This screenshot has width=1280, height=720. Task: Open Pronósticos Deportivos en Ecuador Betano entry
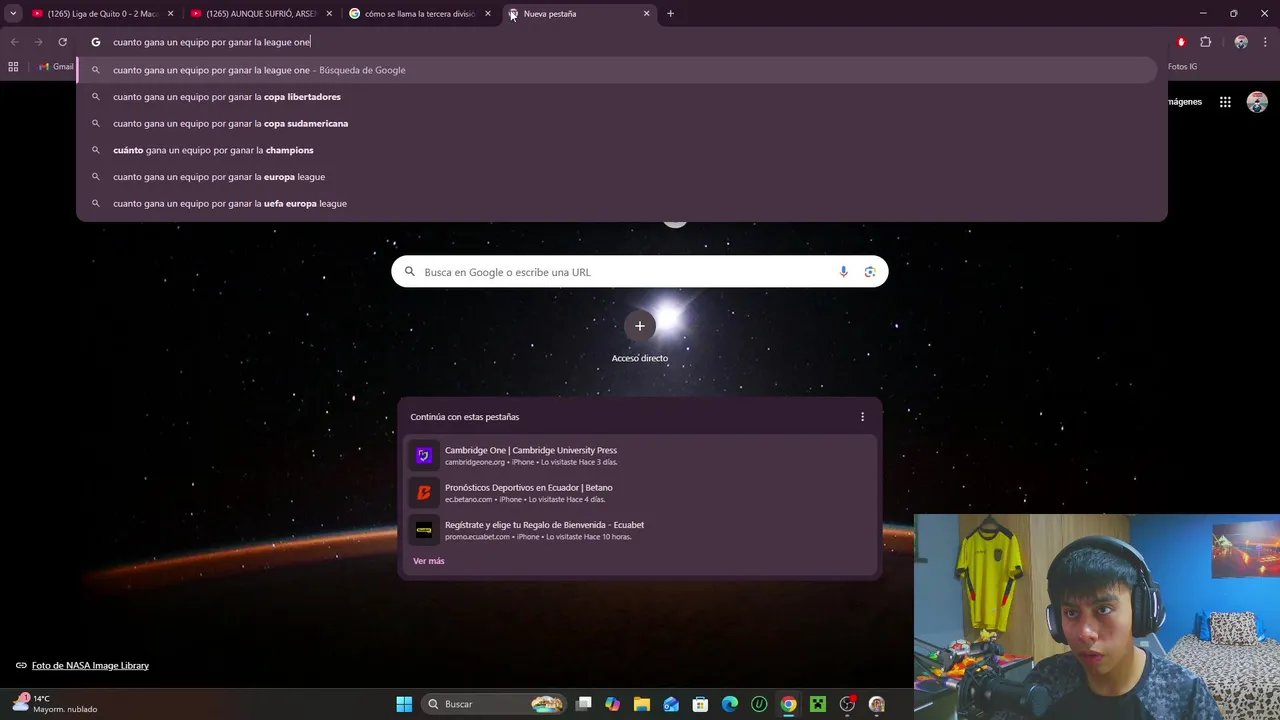640,493
